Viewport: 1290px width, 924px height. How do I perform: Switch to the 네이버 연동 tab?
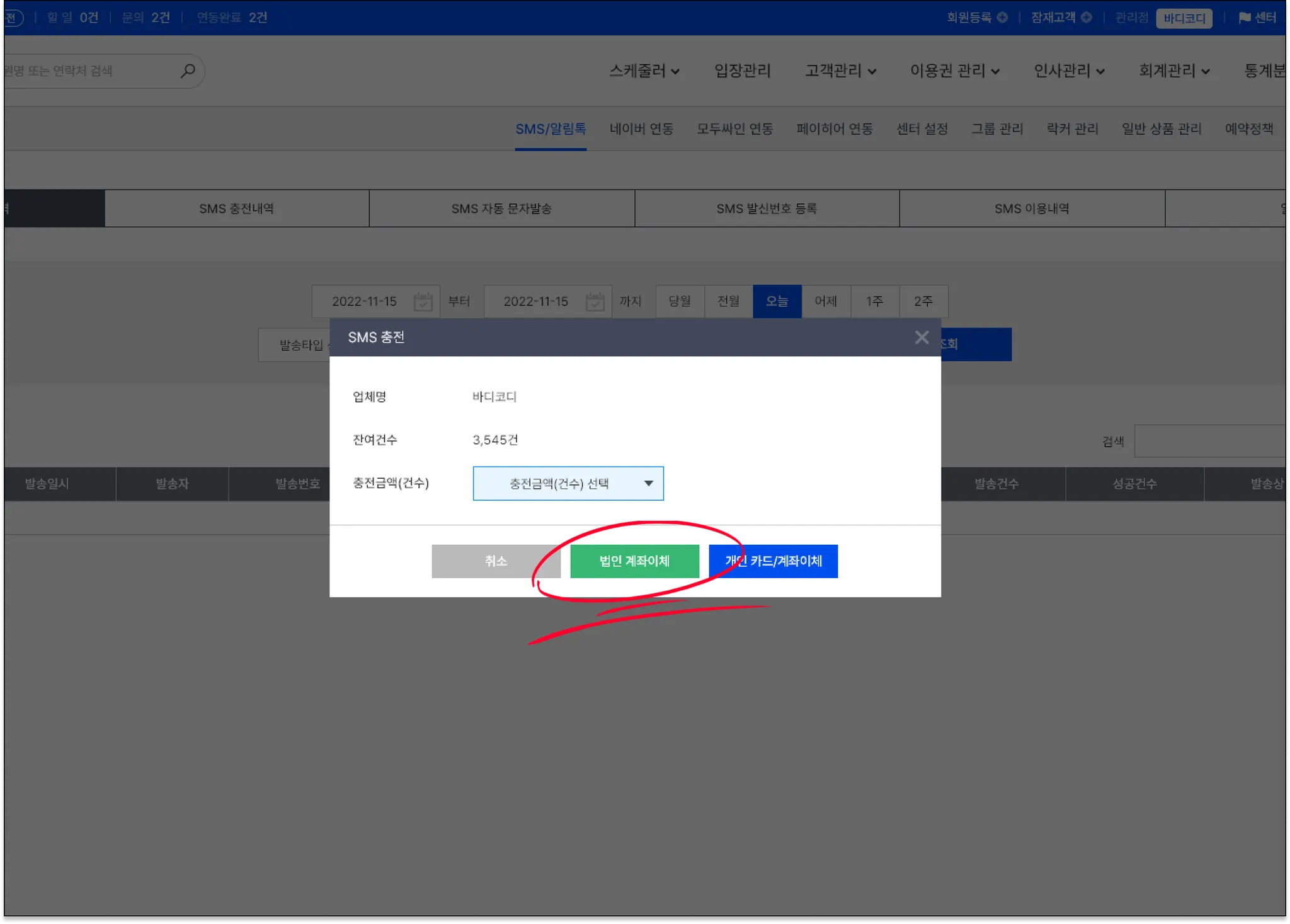pyautogui.click(x=641, y=129)
